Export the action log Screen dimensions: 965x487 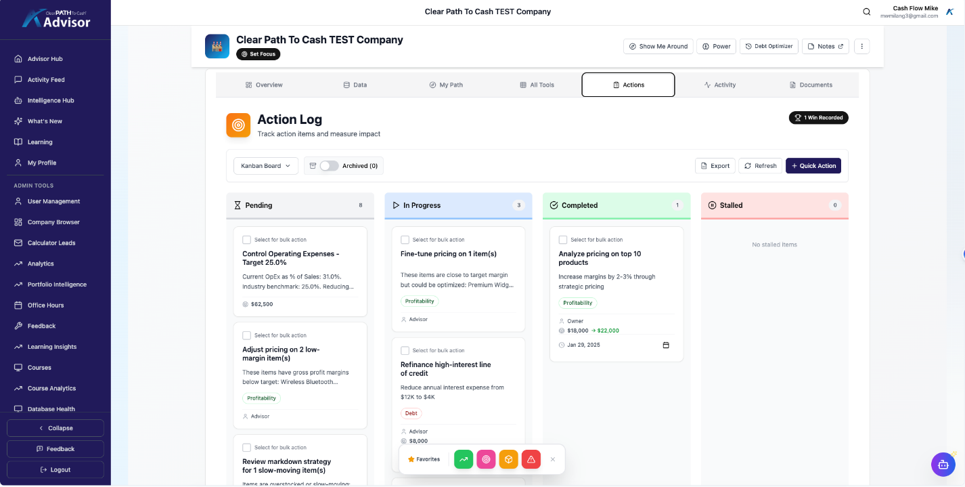[715, 166]
